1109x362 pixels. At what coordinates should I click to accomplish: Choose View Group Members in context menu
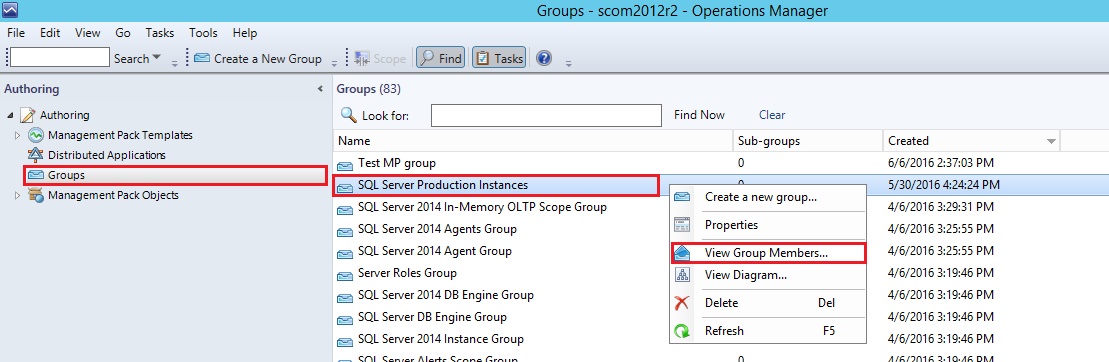point(767,253)
